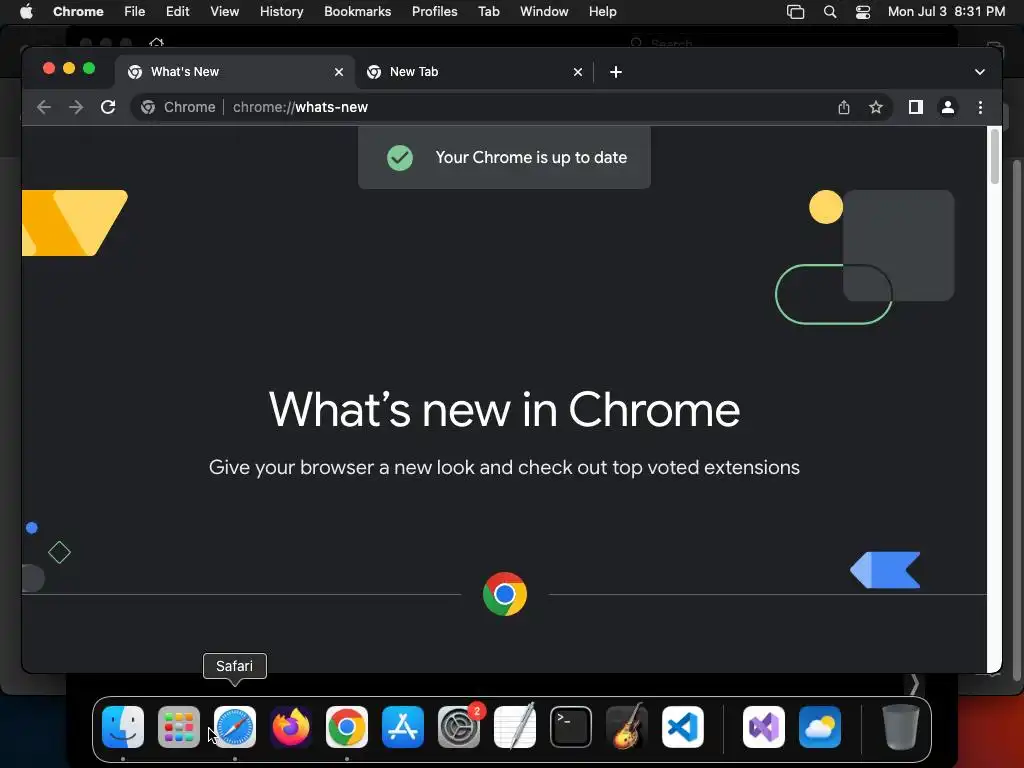Screen dimensions: 1024x768
Task: Open the View menu
Action: click(225, 12)
